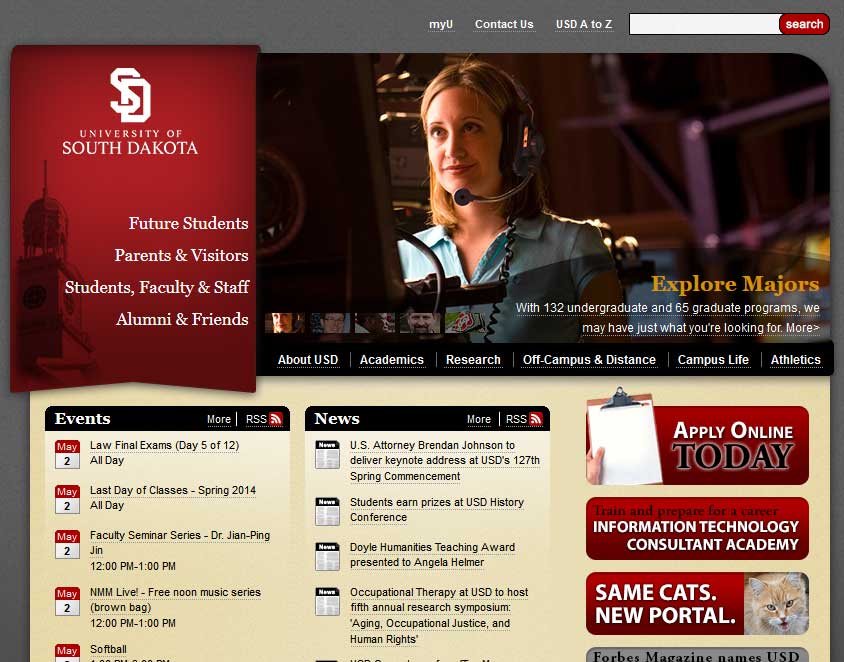
Task: Click calendar icon for NMM Live event
Action: [67, 601]
